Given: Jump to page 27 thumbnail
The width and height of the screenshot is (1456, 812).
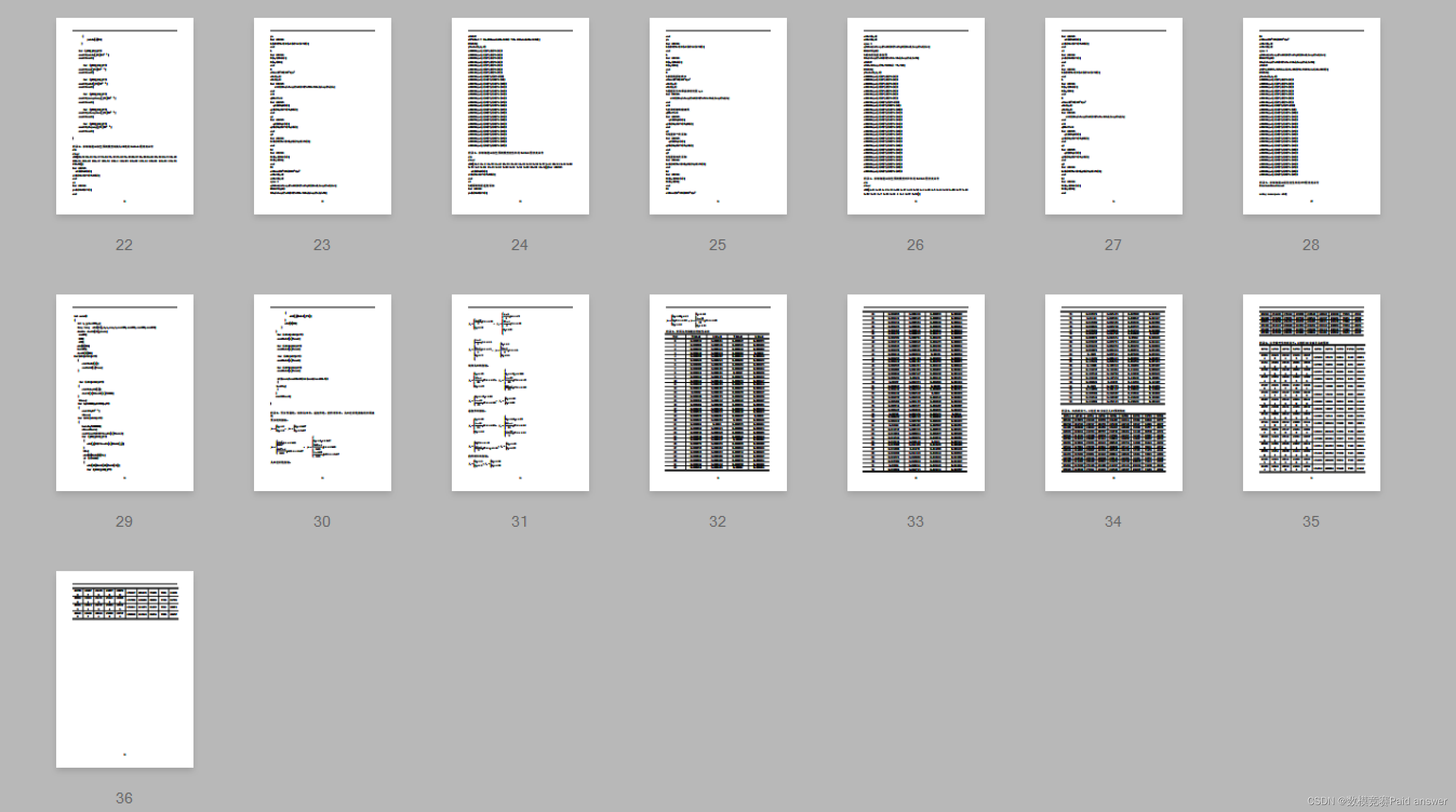Looking at the screenshot, I should 1113,116.
